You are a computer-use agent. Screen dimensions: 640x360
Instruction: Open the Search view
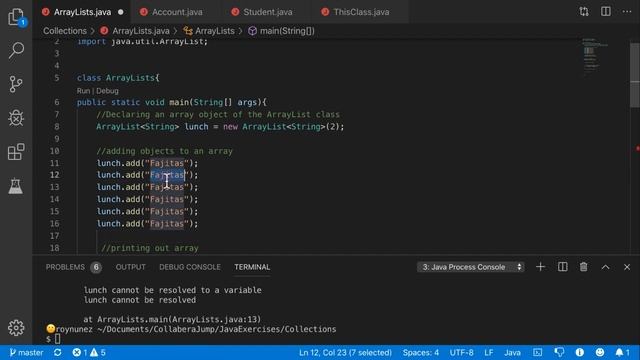click(x=16, y=51)
